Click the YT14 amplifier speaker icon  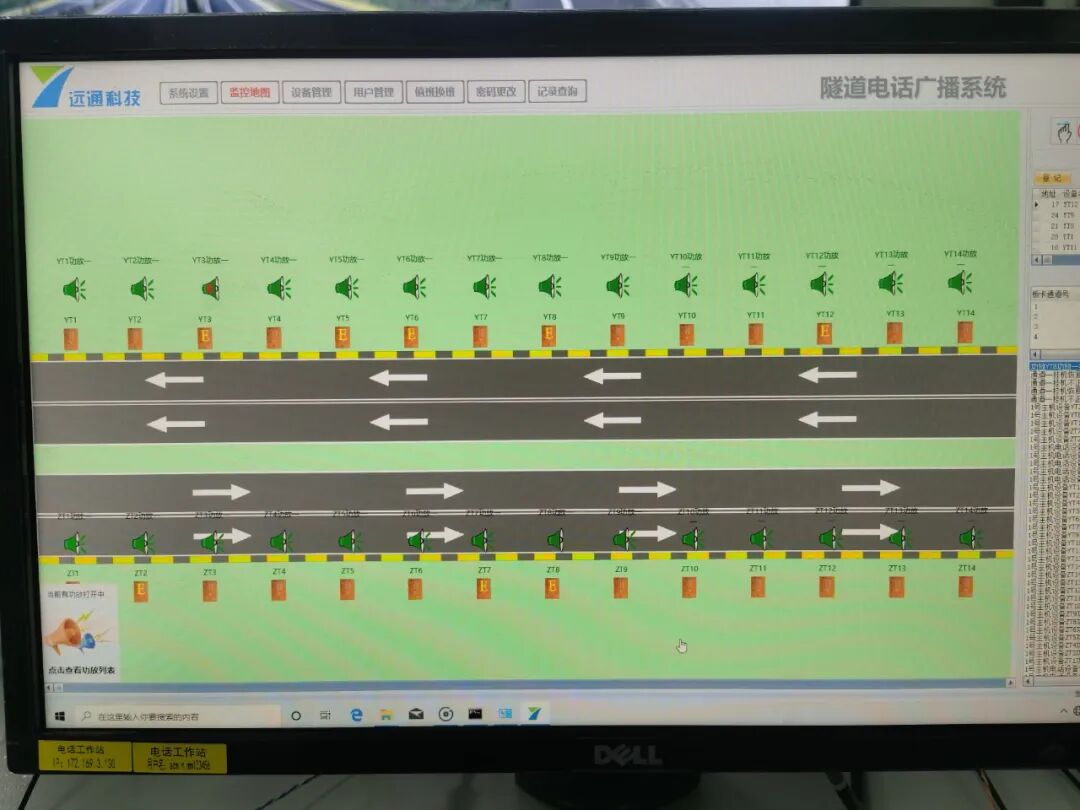[x=959, y=281]
